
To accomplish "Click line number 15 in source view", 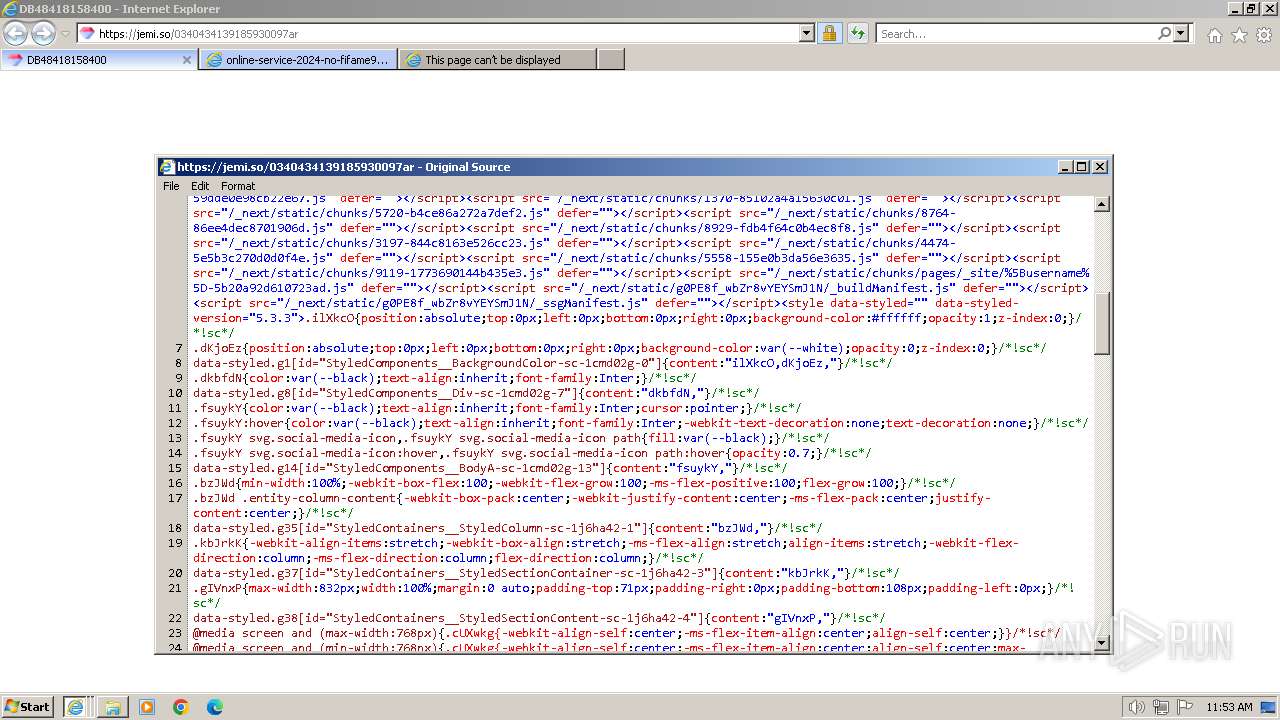I will click(176, 468).
